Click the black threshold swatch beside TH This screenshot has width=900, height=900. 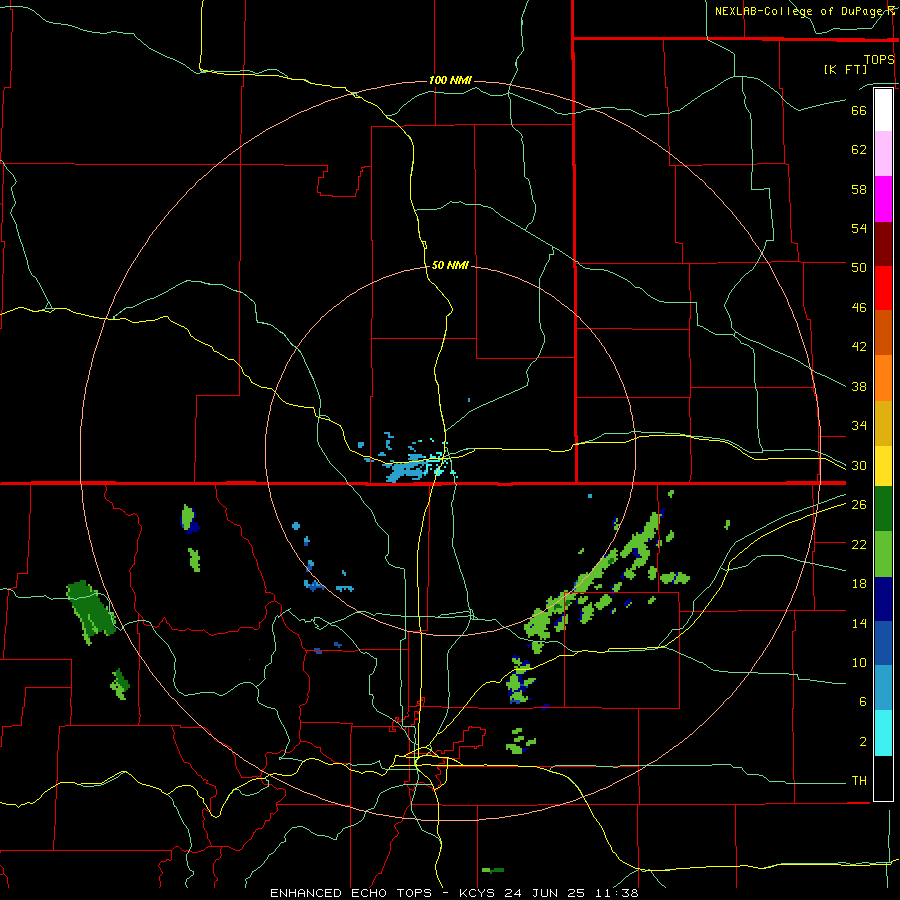[x=883, y=778]
